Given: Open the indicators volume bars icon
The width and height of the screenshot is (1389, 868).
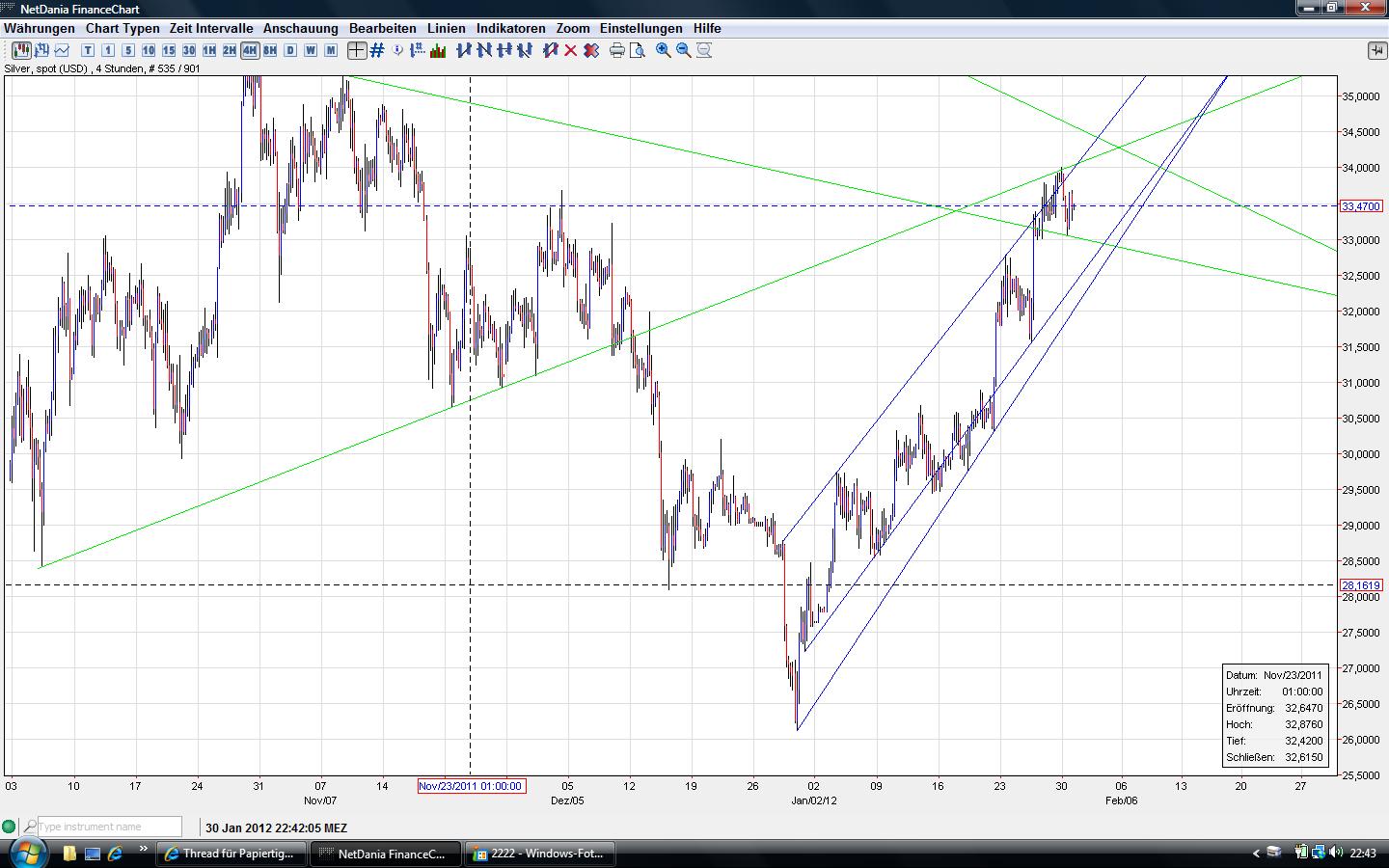Looking at the screenshot, I should [438, 50].
